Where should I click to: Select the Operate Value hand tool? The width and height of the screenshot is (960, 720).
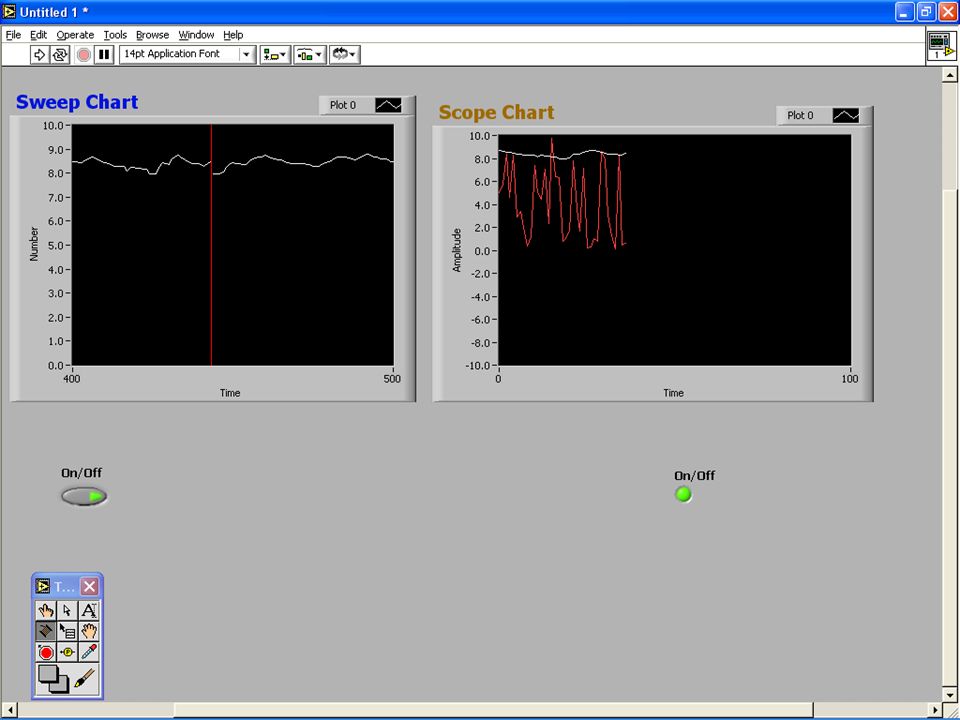[46, 610]
